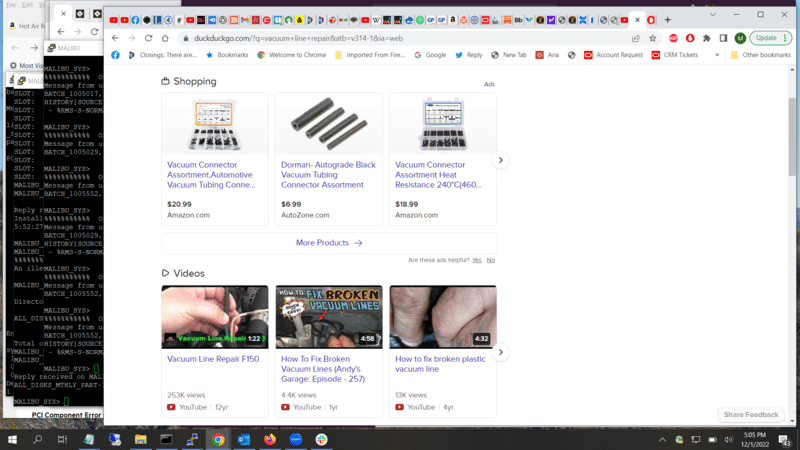The width and height of the screenshot is (800, 450).
Task: Go back in the DuckDuckGo browser
Action: point(115,38)
